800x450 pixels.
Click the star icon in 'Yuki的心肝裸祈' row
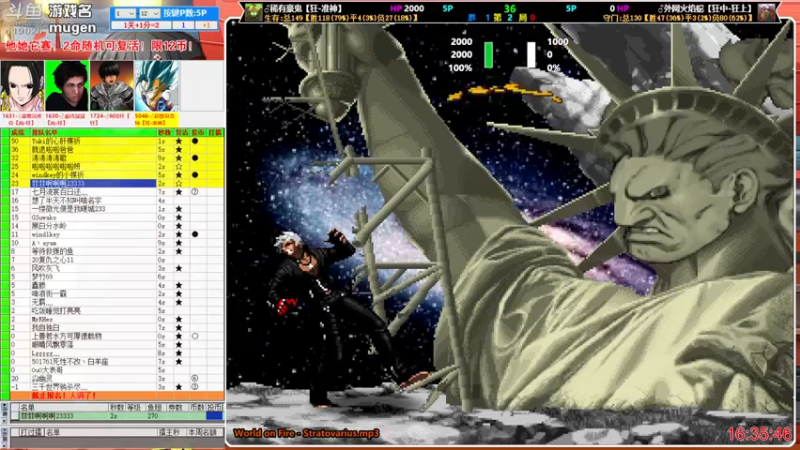pyautogui.click(x=179, y=141)
